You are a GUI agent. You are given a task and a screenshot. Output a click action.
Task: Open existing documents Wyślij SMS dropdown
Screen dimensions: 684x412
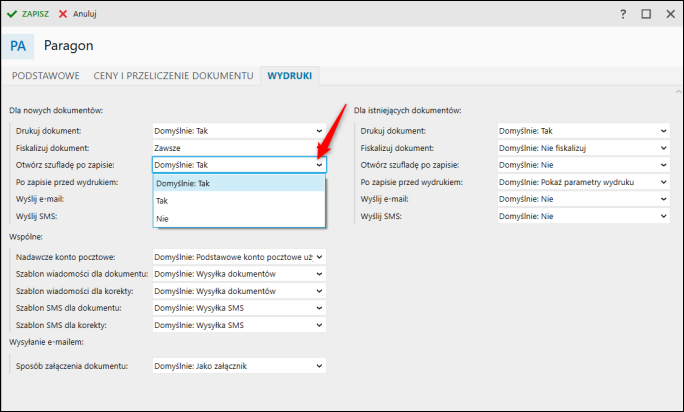(x=584, y=216)
